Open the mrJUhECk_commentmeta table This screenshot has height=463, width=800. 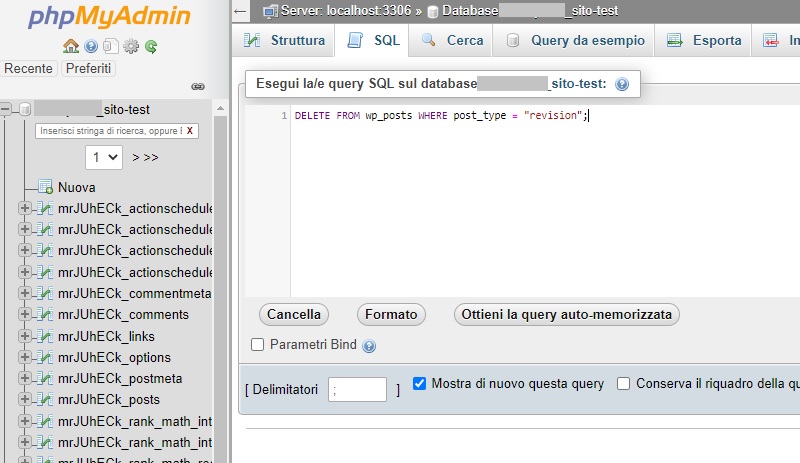click(135, 294)
